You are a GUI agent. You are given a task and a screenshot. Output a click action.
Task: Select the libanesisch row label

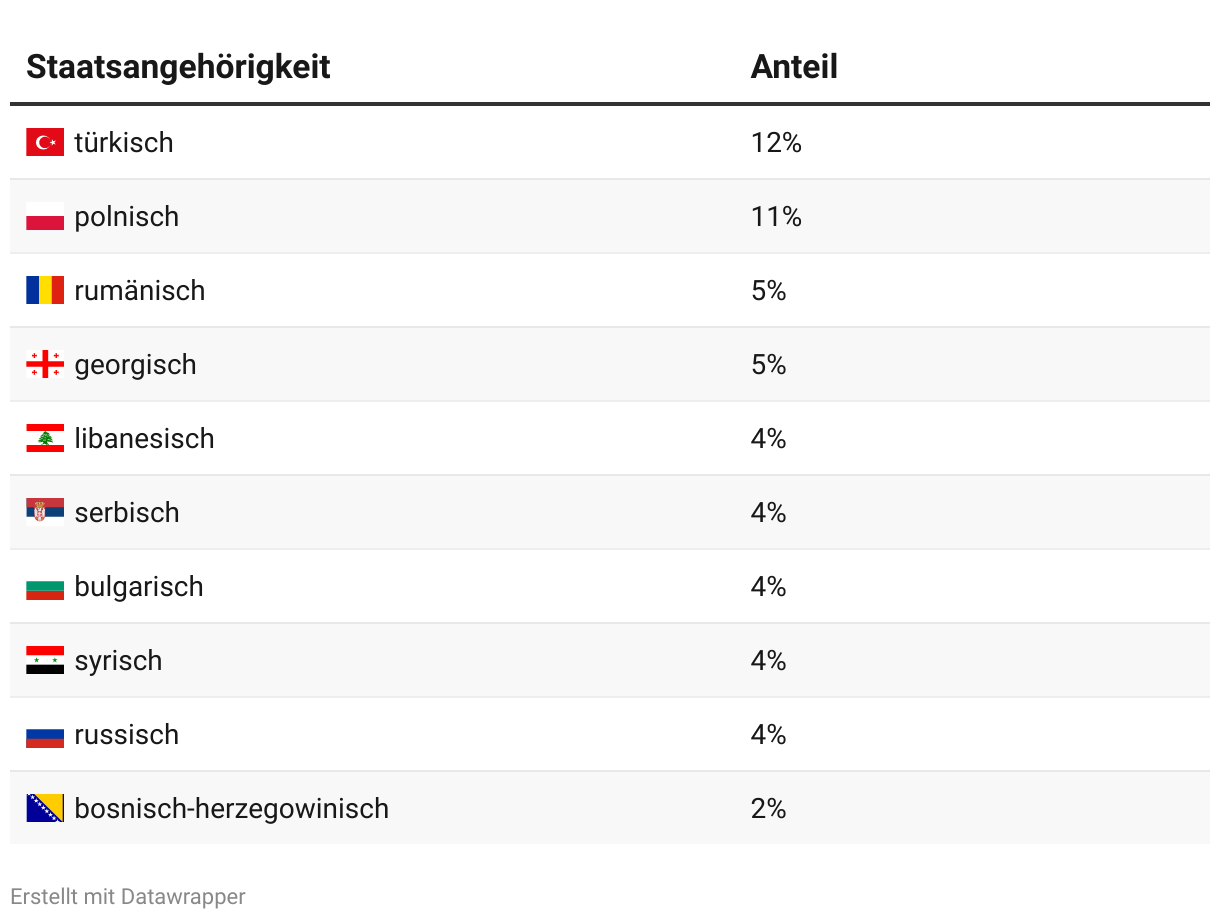click(144, 438)
